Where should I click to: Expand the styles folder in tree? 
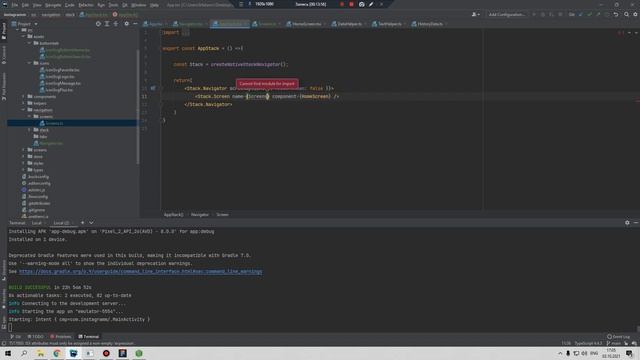click(24, 163)
